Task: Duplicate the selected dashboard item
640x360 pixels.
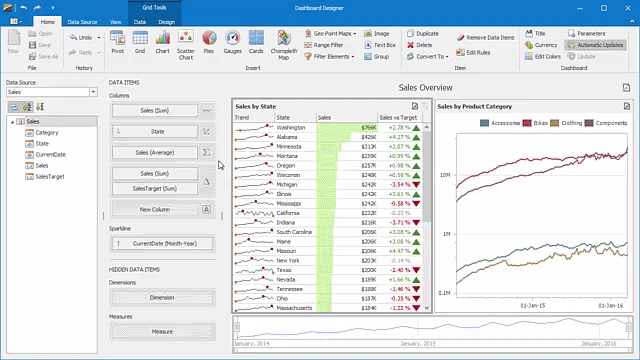Action: [x=423, y=33]
